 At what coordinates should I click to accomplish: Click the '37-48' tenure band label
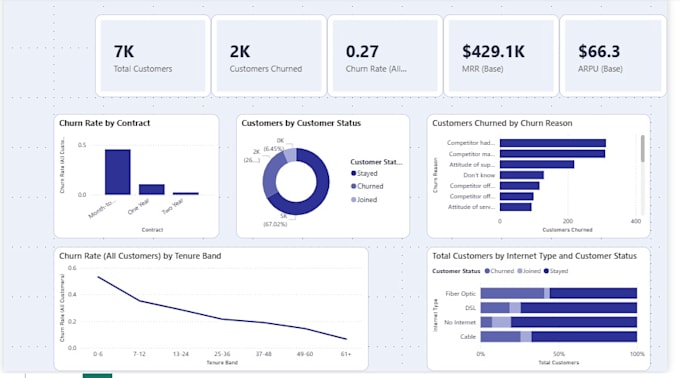[x=263, y=354]
